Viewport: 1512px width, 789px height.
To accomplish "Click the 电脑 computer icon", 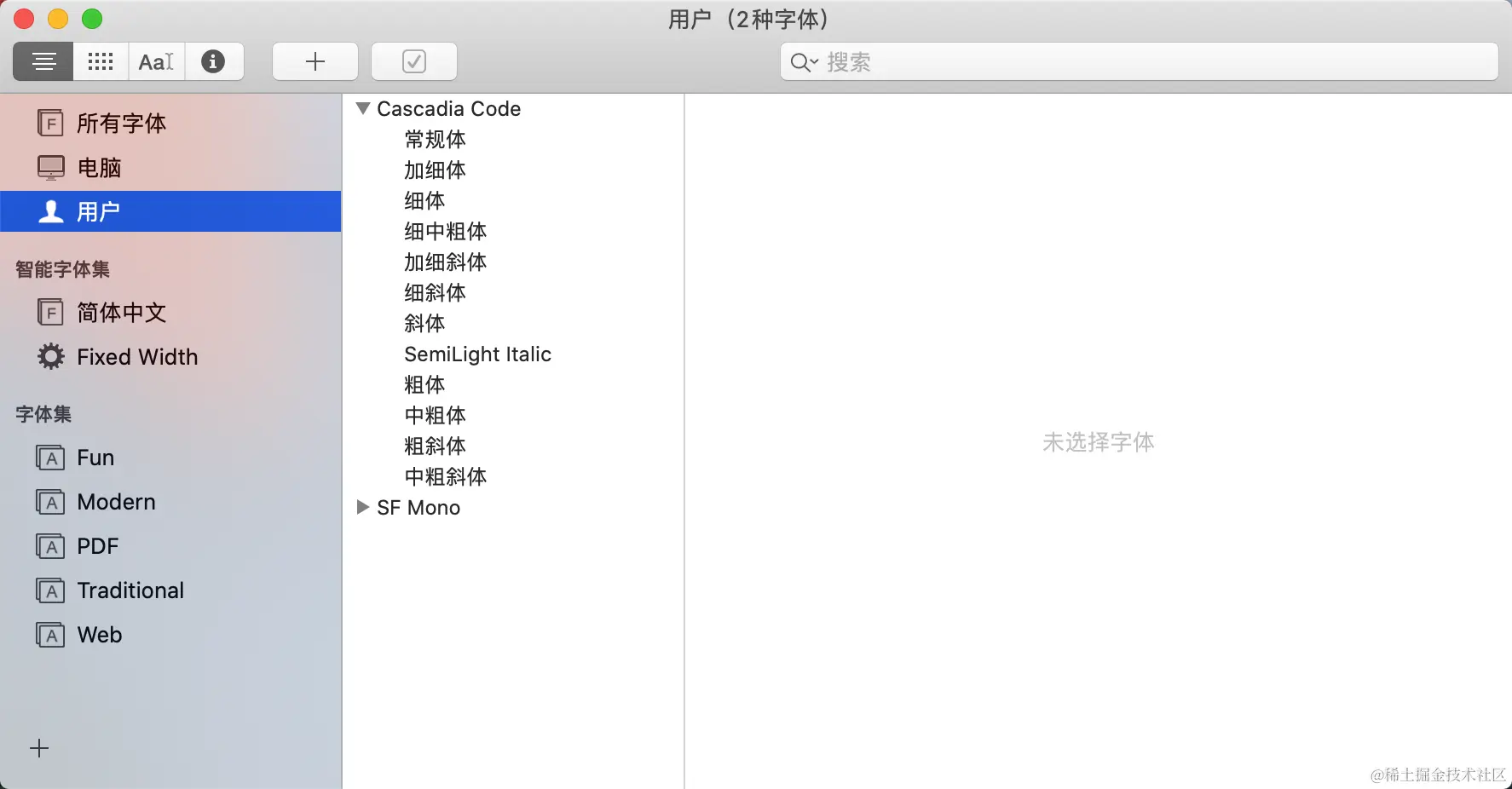I will click(x=50, y=167).
